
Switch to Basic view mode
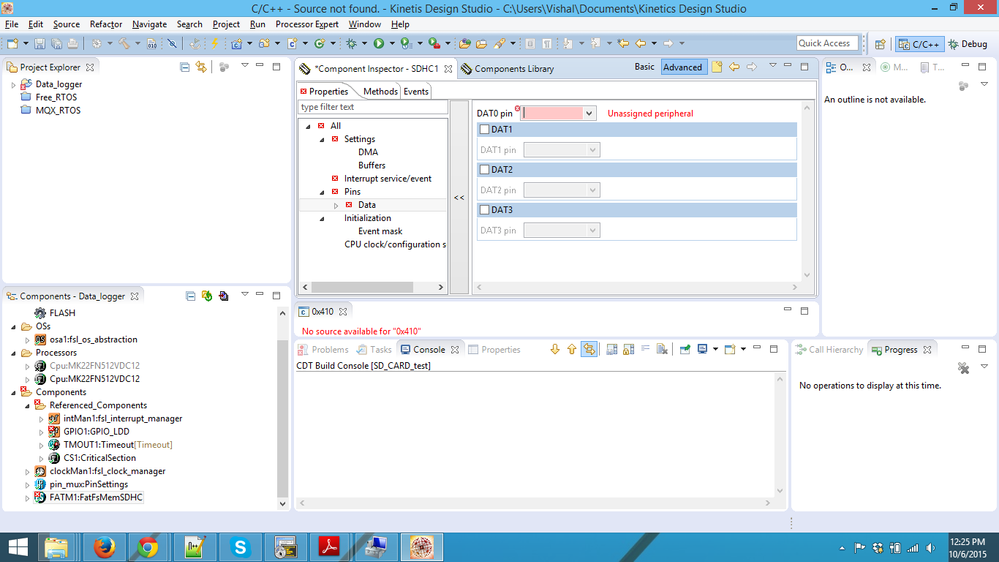pos(644,67)
